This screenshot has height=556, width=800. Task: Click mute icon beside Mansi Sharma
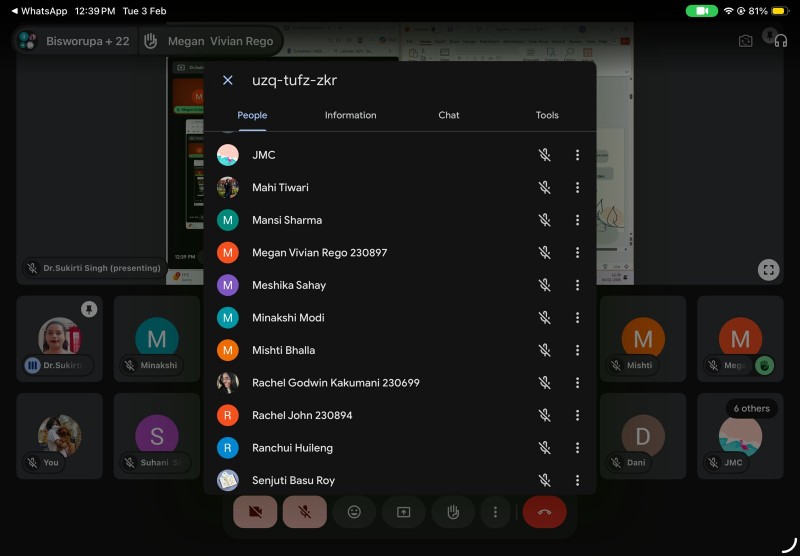(545, 220)
